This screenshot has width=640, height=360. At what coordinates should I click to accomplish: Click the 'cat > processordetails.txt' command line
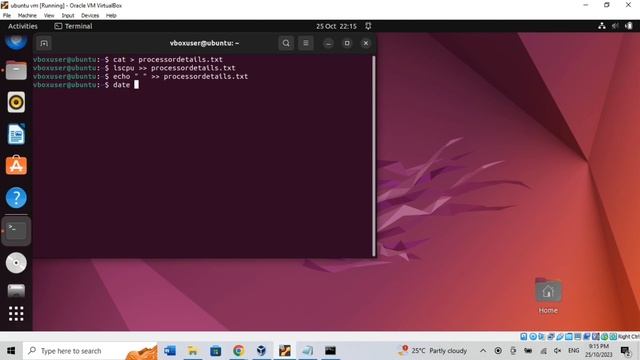pos(128,60)
